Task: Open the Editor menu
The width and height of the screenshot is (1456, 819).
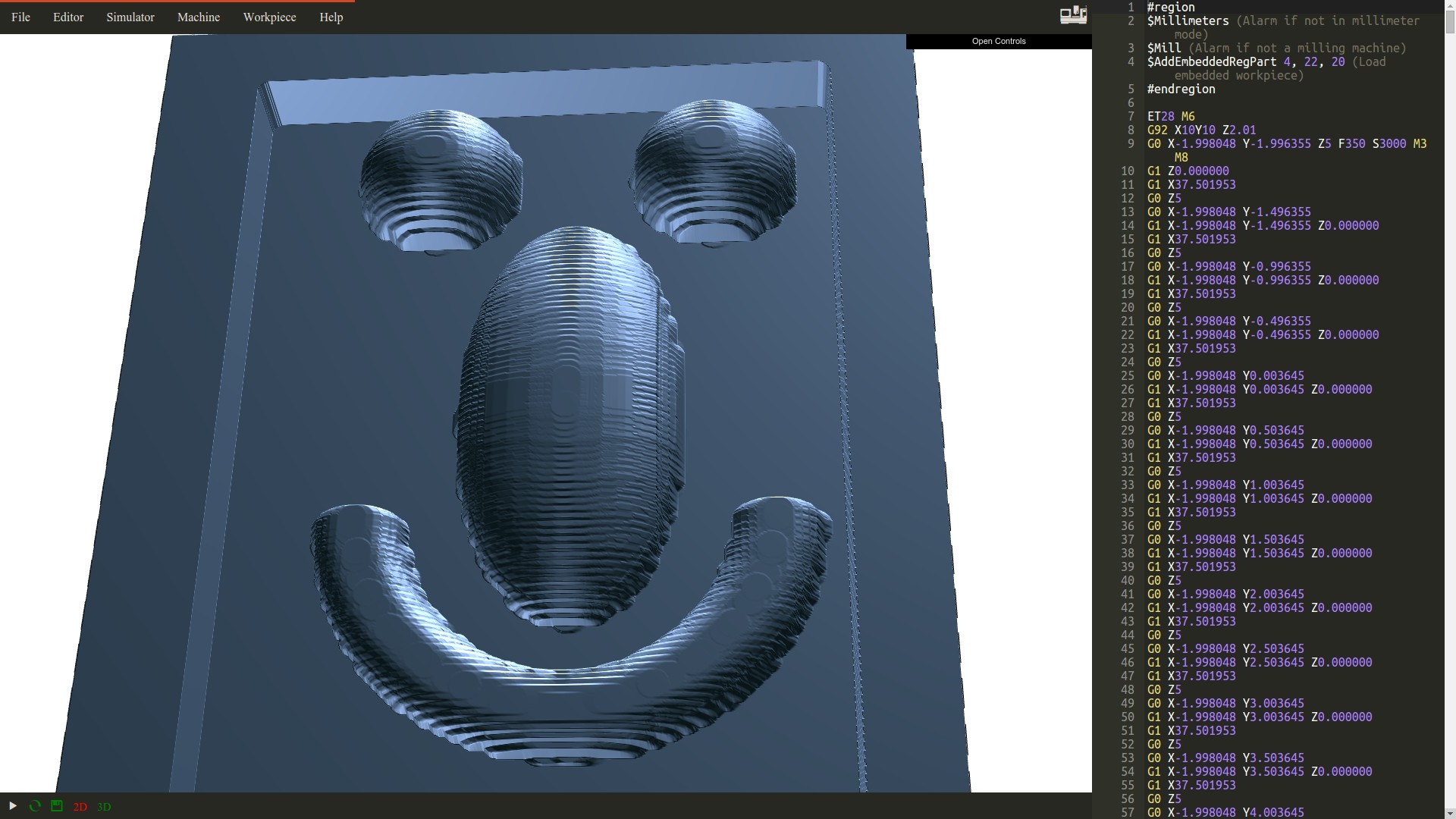Action: click(68, 17)
